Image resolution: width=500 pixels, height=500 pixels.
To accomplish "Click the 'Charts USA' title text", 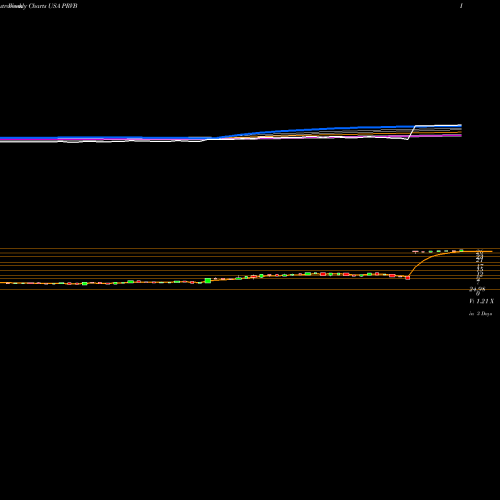I will click(x=44, y=6).
